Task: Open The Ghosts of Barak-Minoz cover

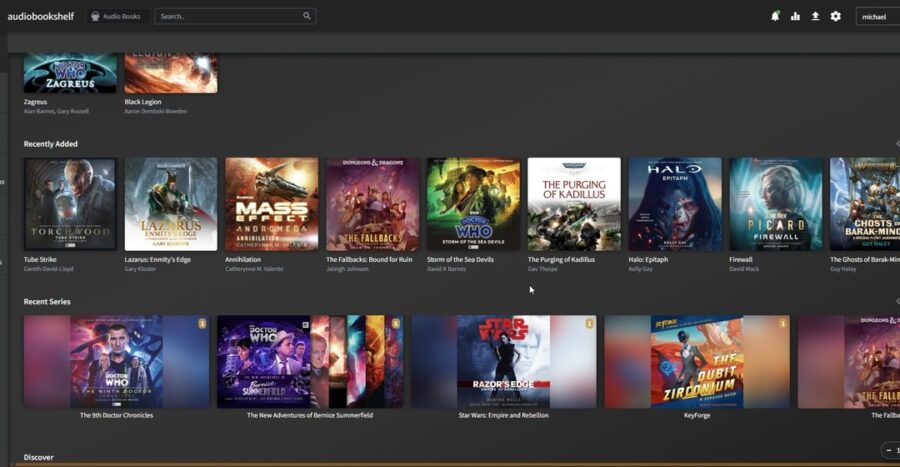Action: tap(865, 204)
